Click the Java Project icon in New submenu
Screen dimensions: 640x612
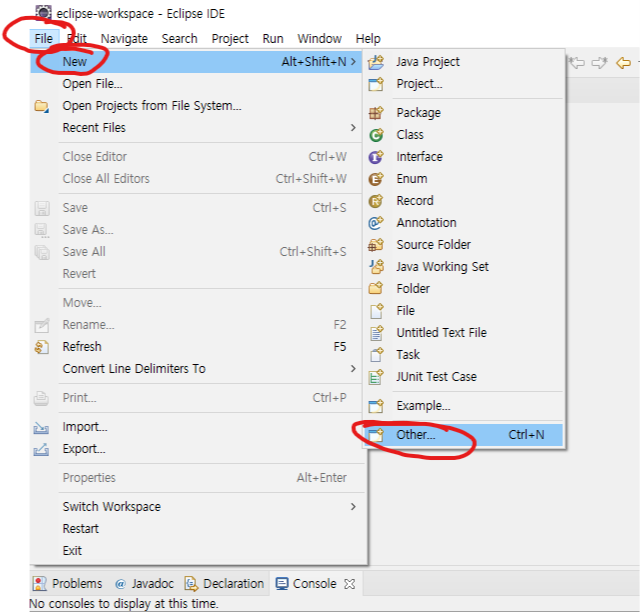[376, 62]
